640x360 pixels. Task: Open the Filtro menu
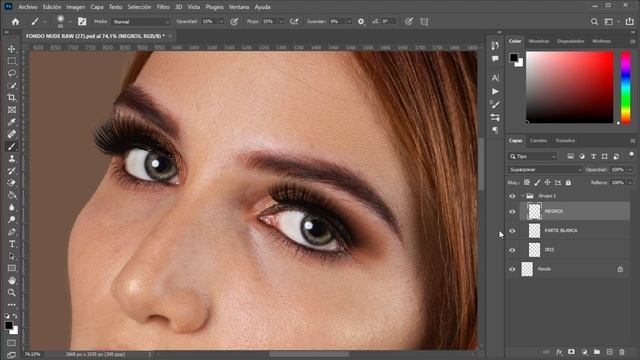tap(163, 7)
